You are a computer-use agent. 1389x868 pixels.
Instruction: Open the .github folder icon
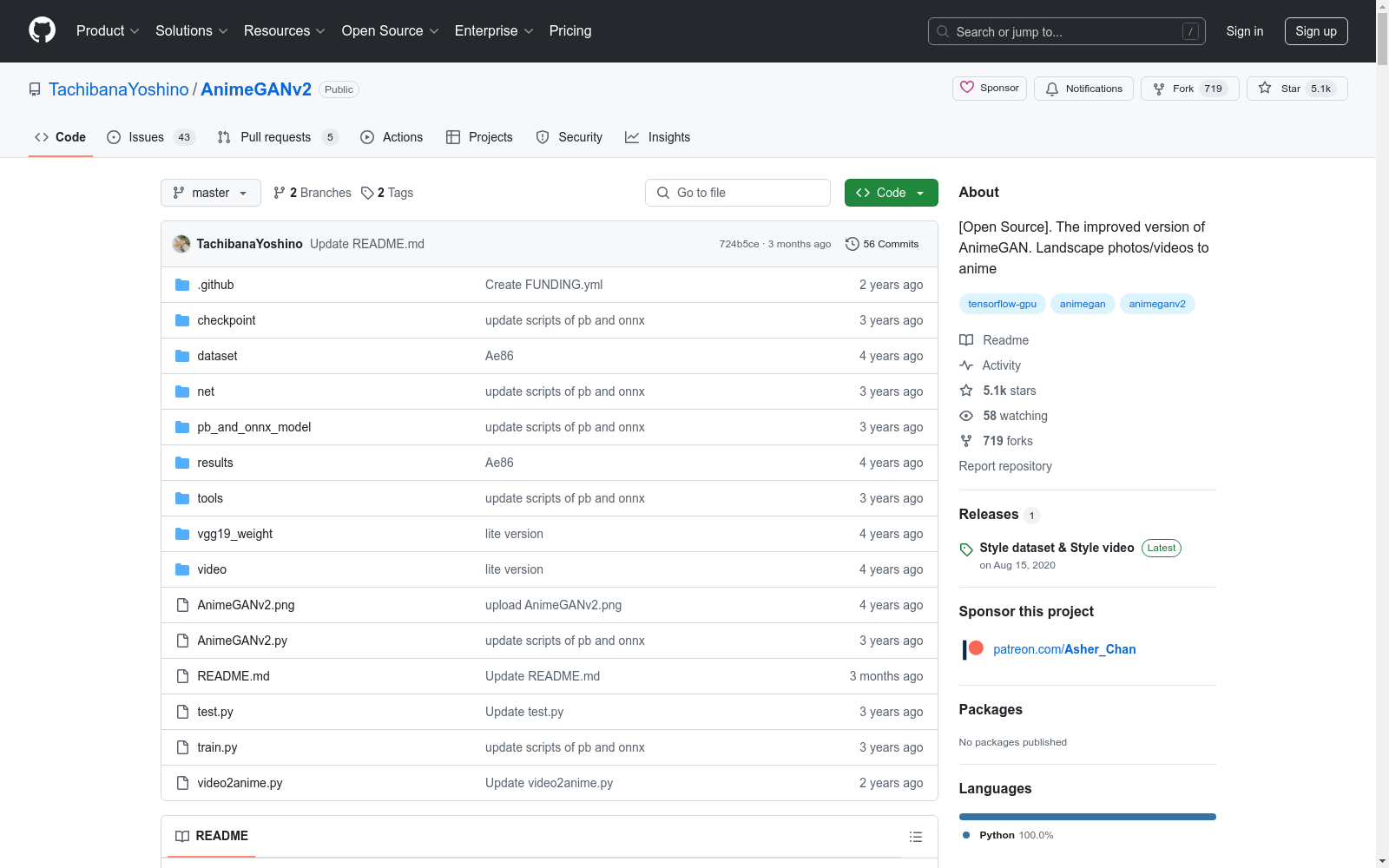point(182,285)
